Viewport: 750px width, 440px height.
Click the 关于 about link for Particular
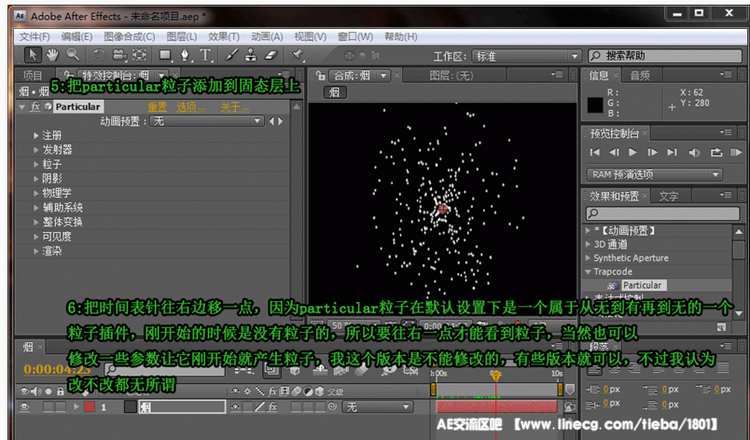234,107
